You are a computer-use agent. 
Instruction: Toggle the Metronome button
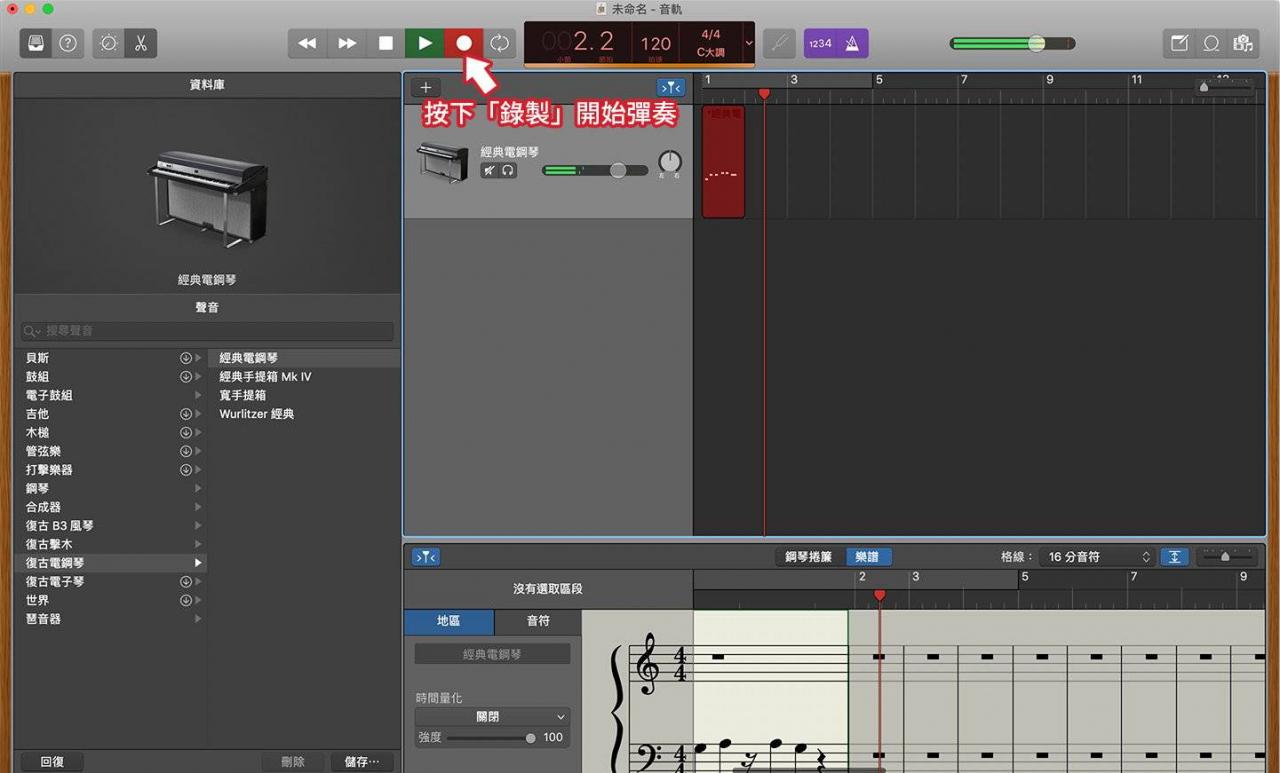click(x=852, y=43)
